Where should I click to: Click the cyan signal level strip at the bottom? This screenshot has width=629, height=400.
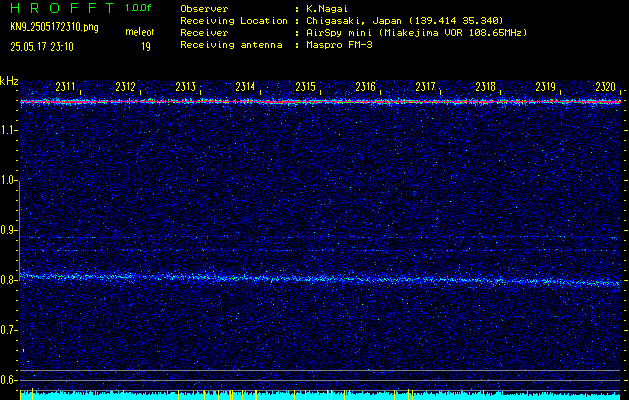(320, 396)
